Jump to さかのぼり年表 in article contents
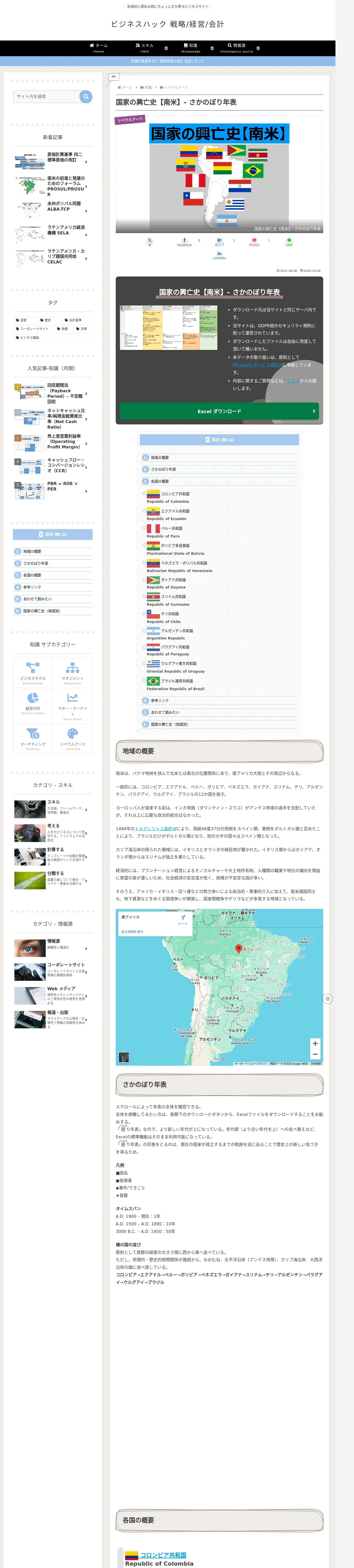This screenshot has width=354, height=1568. tap(164, 469)
